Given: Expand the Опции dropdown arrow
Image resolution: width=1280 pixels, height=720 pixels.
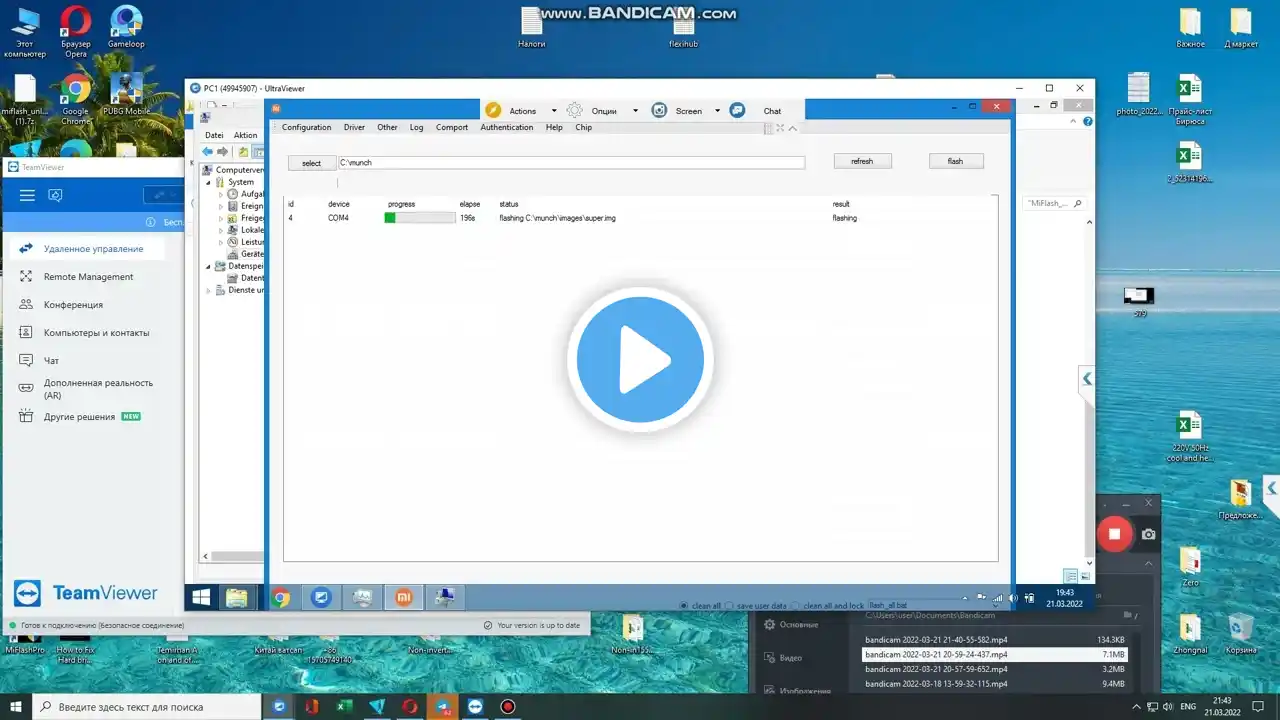Looking at the screenshot, I should [635, 111].
